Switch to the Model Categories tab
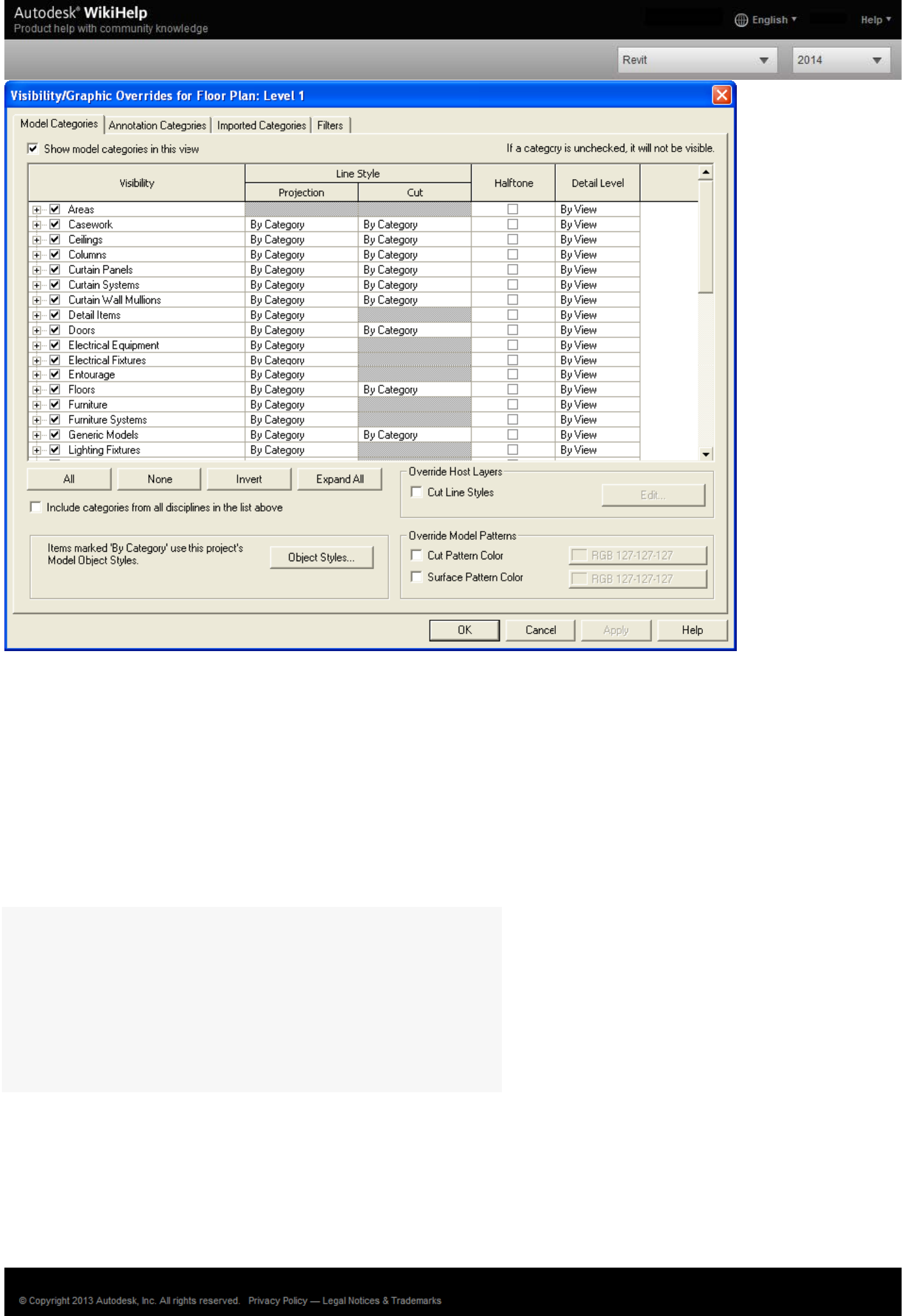 tap(59, 124)
